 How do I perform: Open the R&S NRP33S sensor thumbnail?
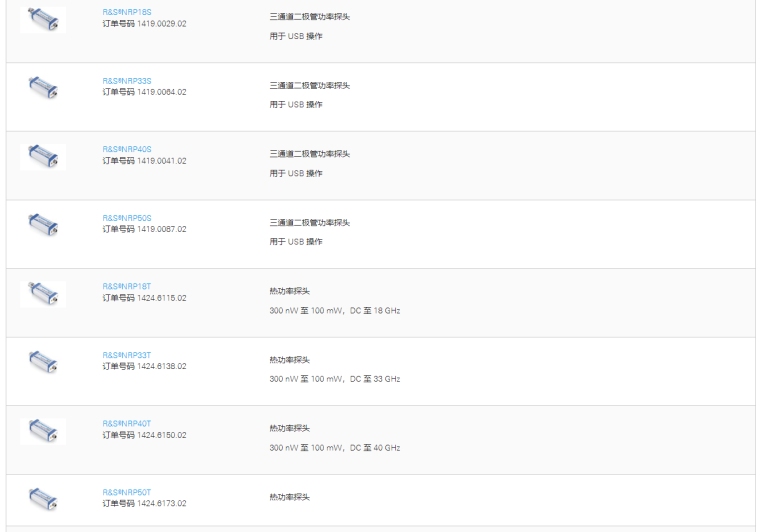click(x=42, y=88)
